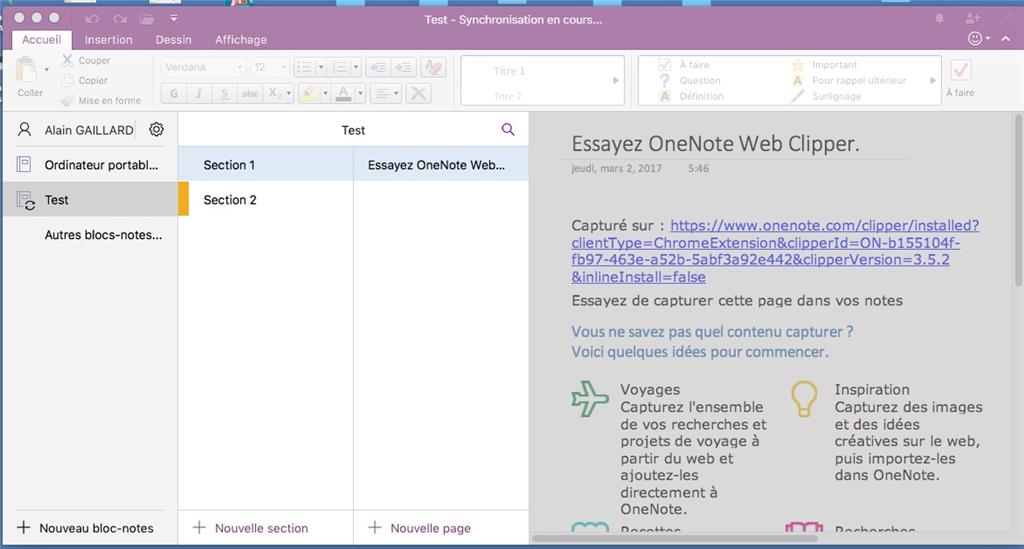Open the numbered list style arrow
Screen dimensions: 1024x549
[356, 67]
